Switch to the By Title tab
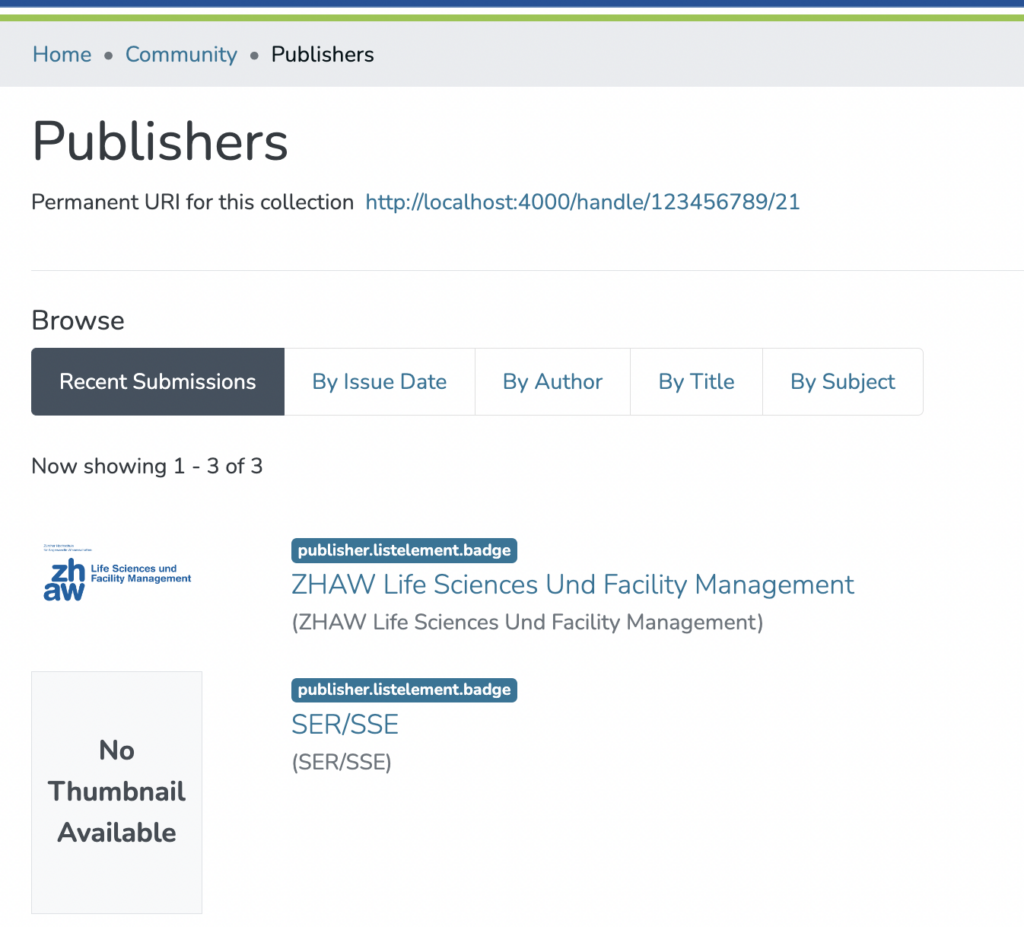 (696, 382)
